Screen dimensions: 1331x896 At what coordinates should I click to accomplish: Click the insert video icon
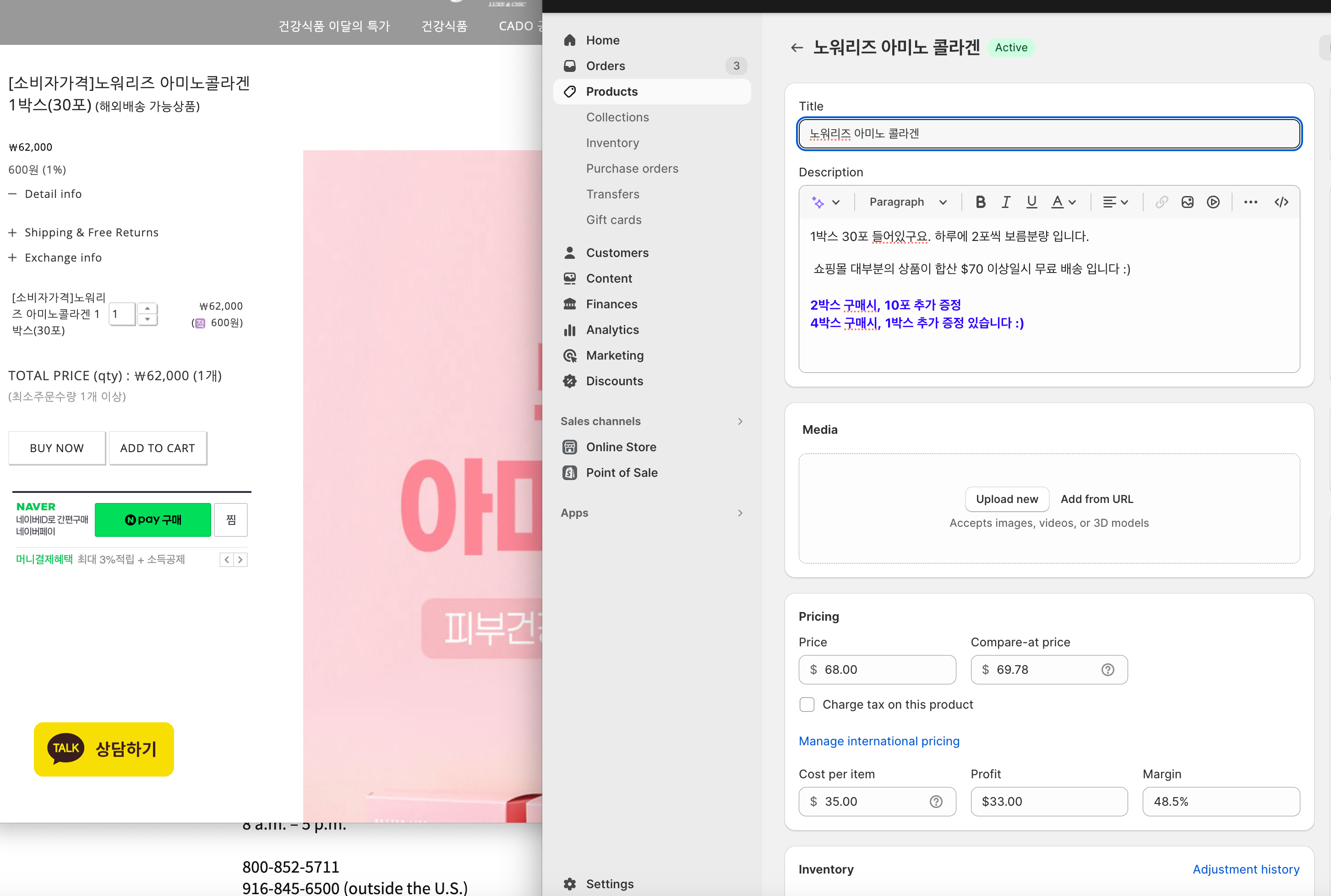1213,202
